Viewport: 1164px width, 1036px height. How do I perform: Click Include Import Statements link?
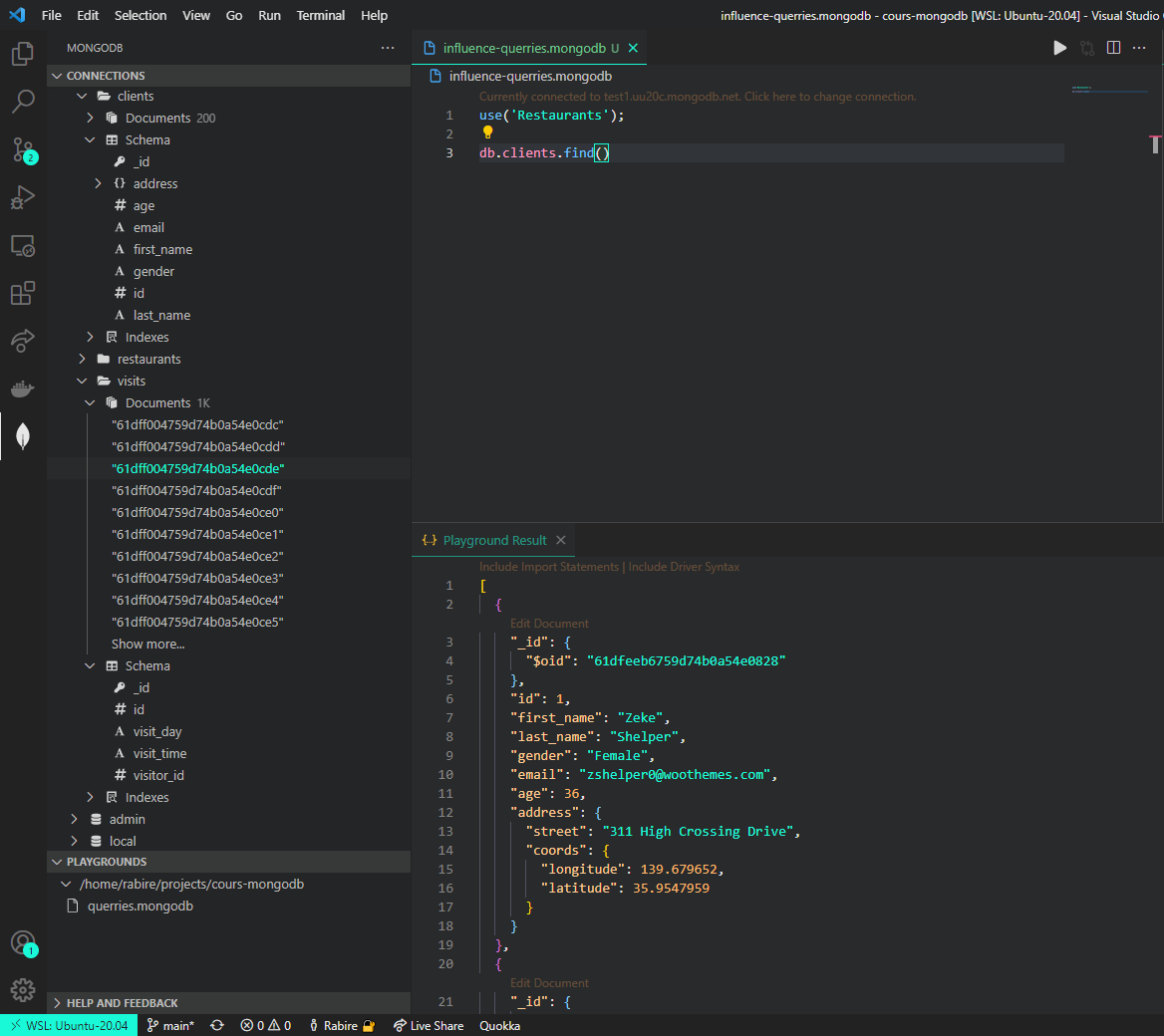pos(548,567)
